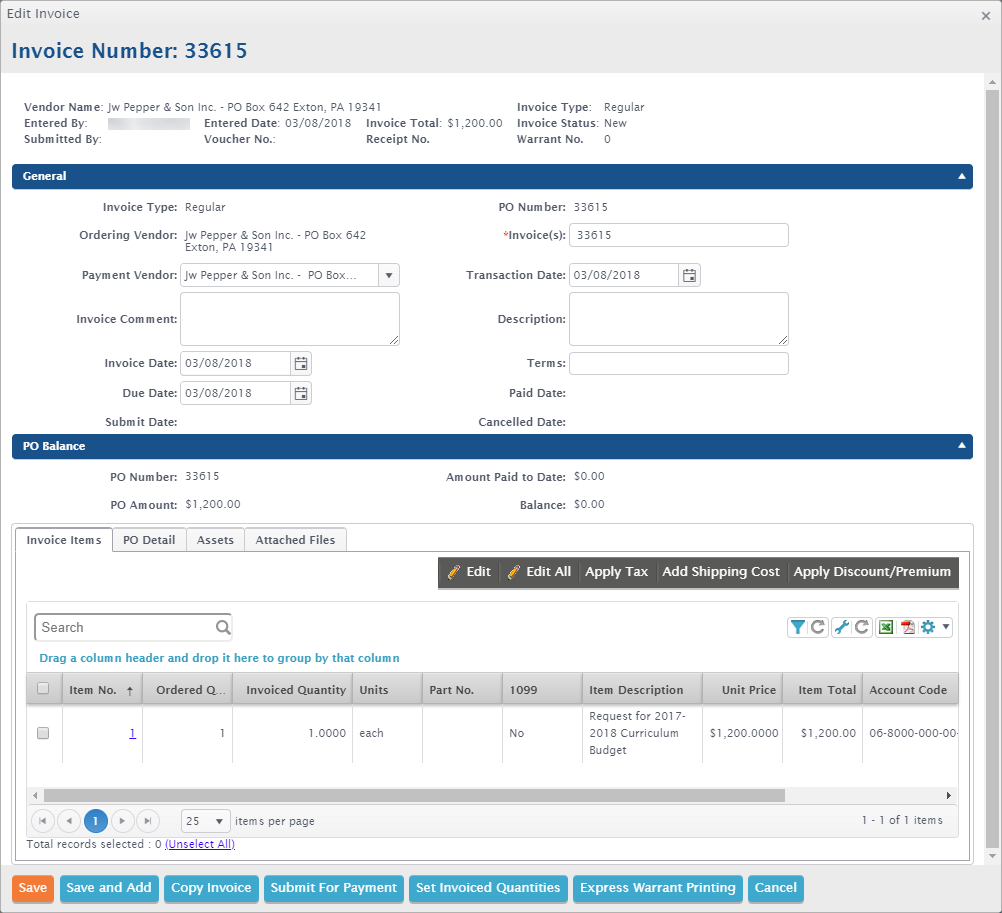Click Save and Add
This screenshot has width=1002, height=913.
point(109,888)
